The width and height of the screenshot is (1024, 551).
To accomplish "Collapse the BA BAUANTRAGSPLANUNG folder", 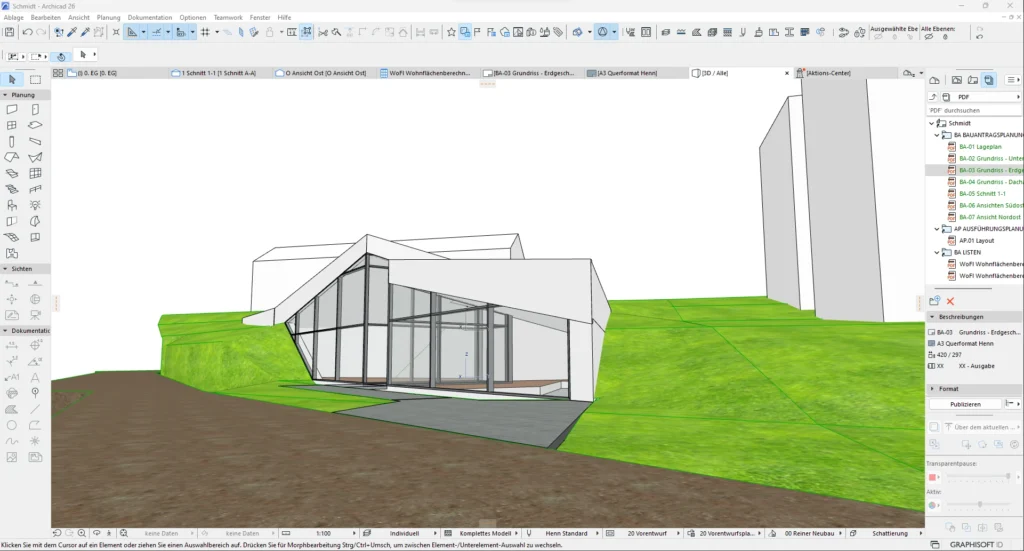I will tap(937, 135).
